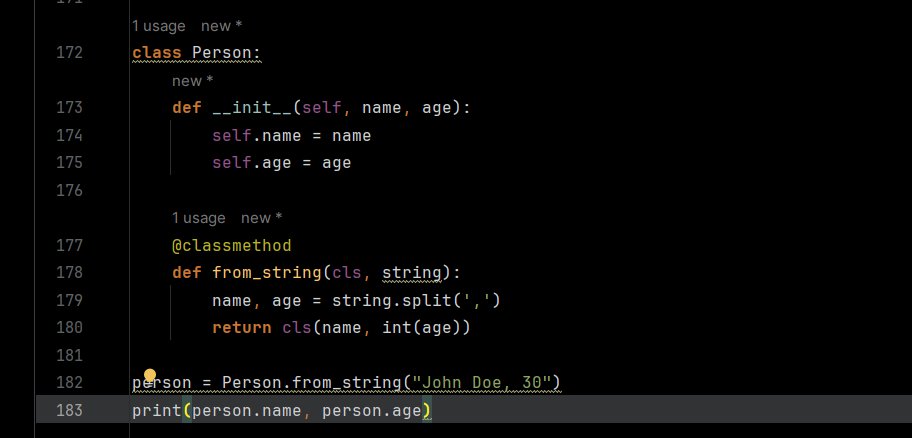Screen dimensions: 912x438
Task: Click the "new *" author hint above class Person
Action: 222,26
